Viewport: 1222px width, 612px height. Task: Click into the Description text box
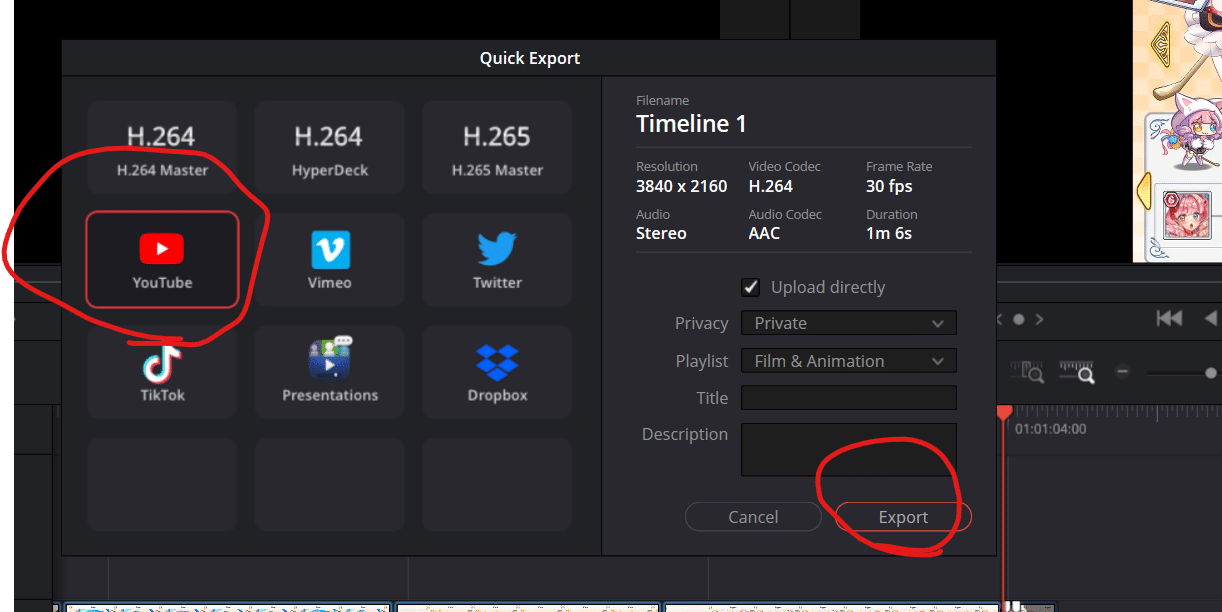(848, 449)
